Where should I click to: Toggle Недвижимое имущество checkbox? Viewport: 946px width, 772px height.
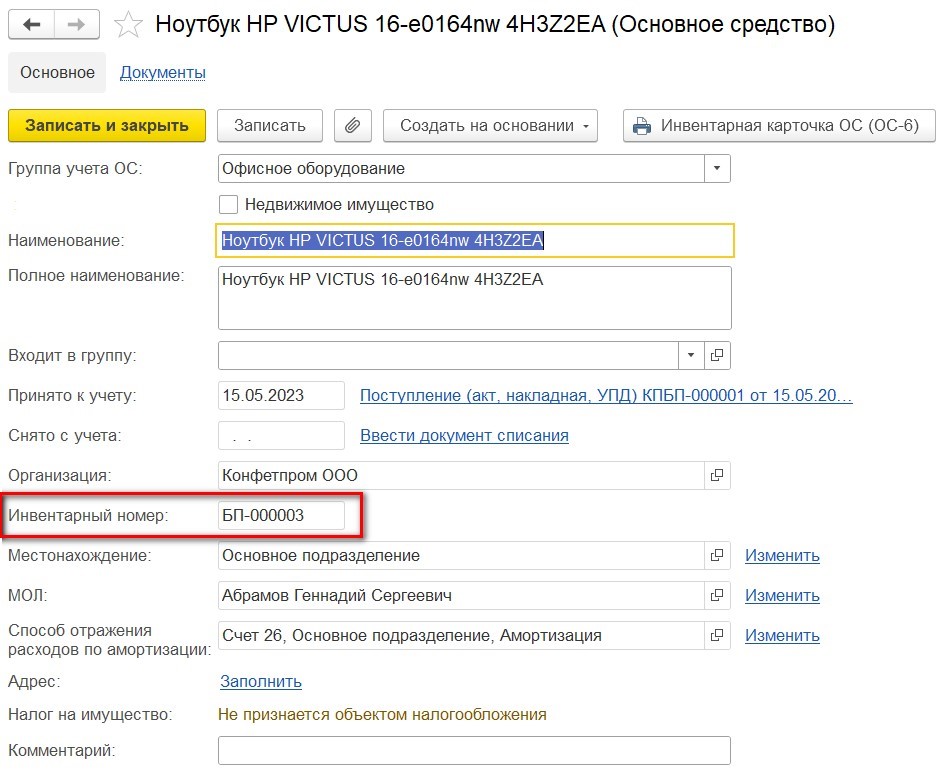click(228, 204)
